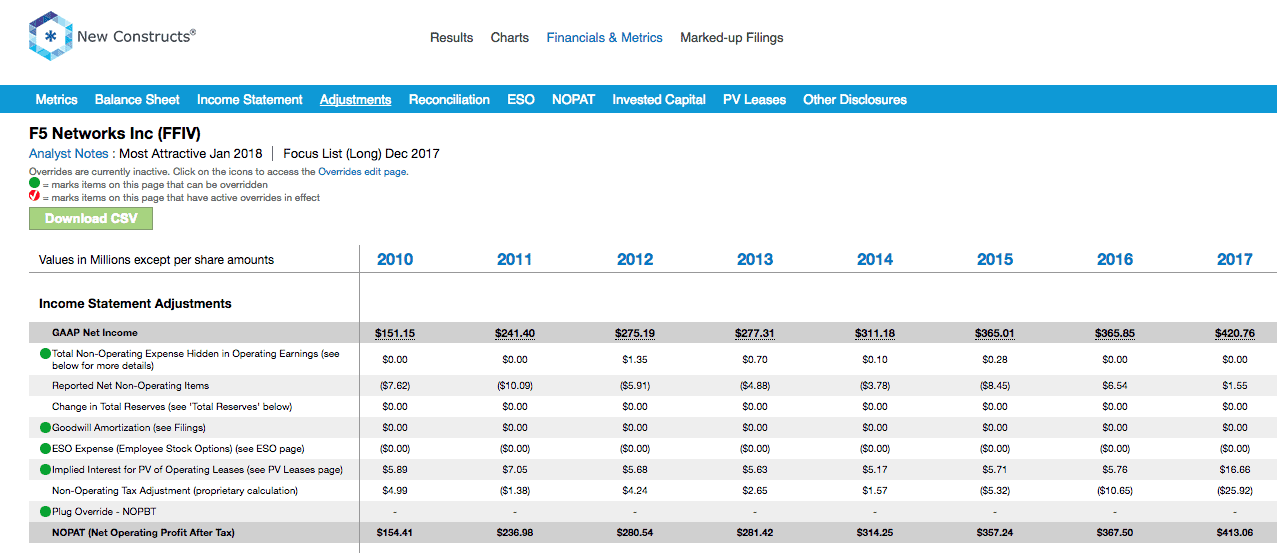Click GAAP Net Income value $365.85

click(1115, 333)
